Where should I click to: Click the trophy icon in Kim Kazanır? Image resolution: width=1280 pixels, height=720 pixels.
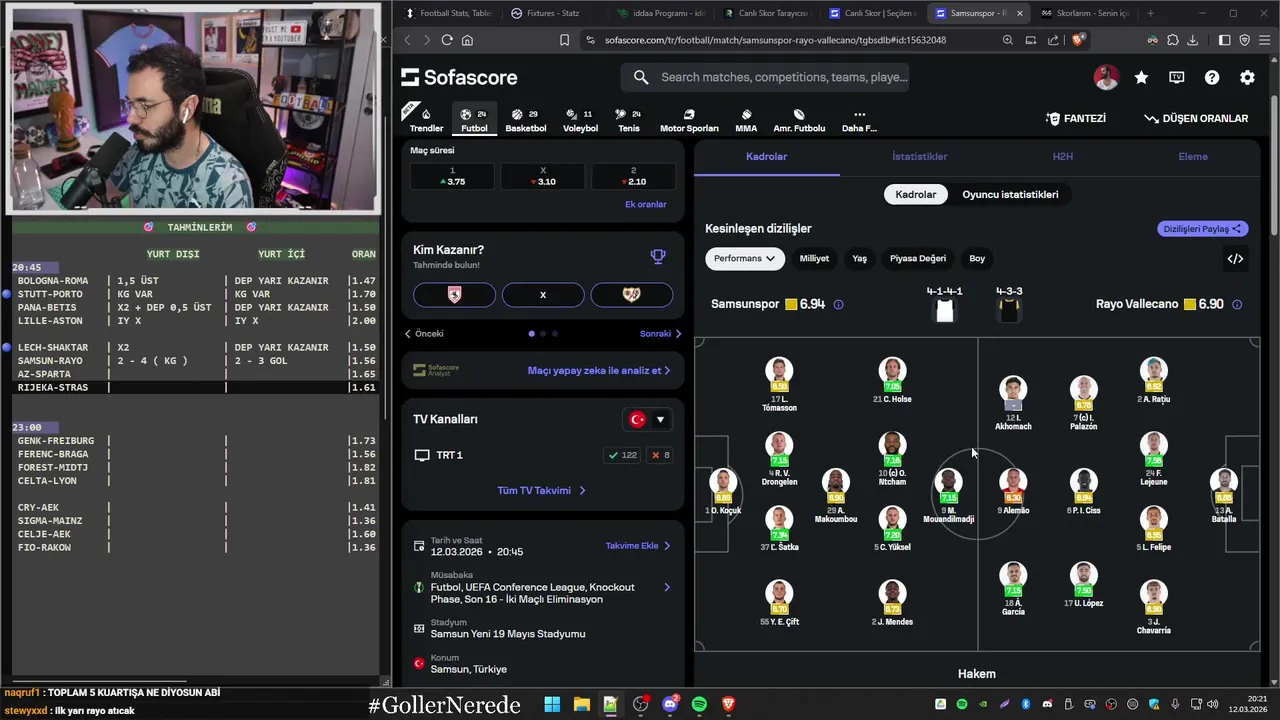[658, 257]
